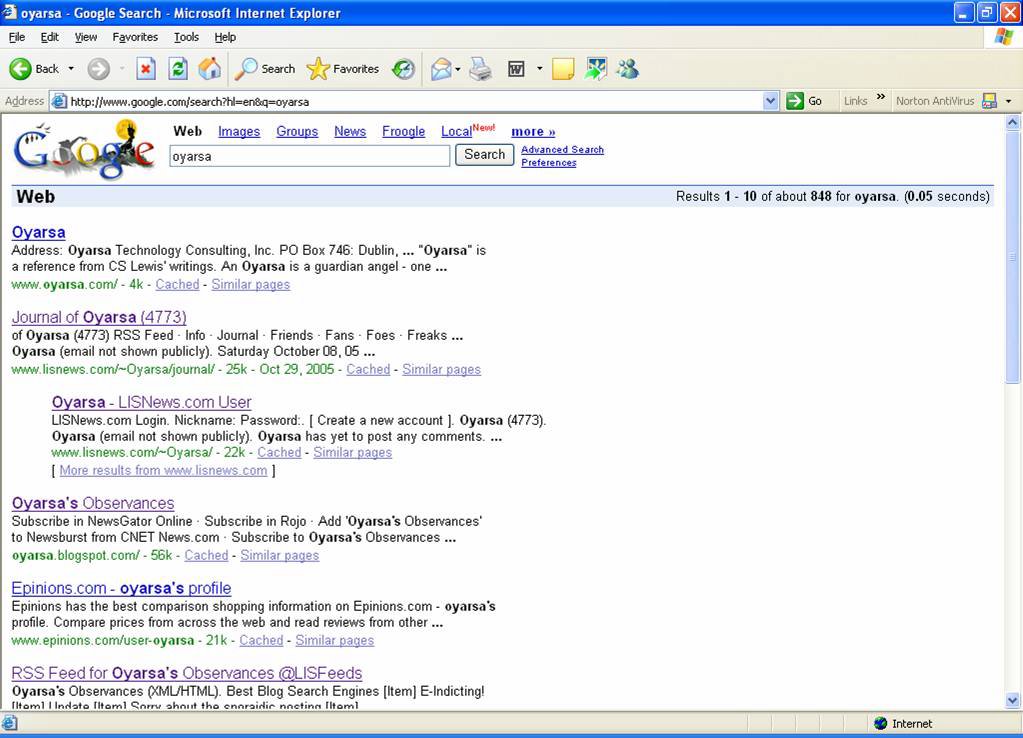Open the History clock icon
This screenshot has height=738, width=1023.
(403, 69)
